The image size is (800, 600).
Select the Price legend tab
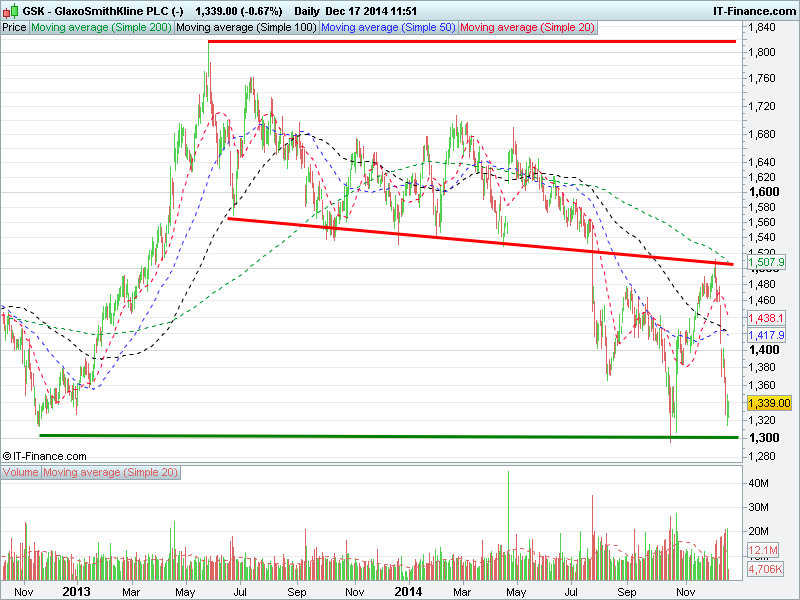14,28
